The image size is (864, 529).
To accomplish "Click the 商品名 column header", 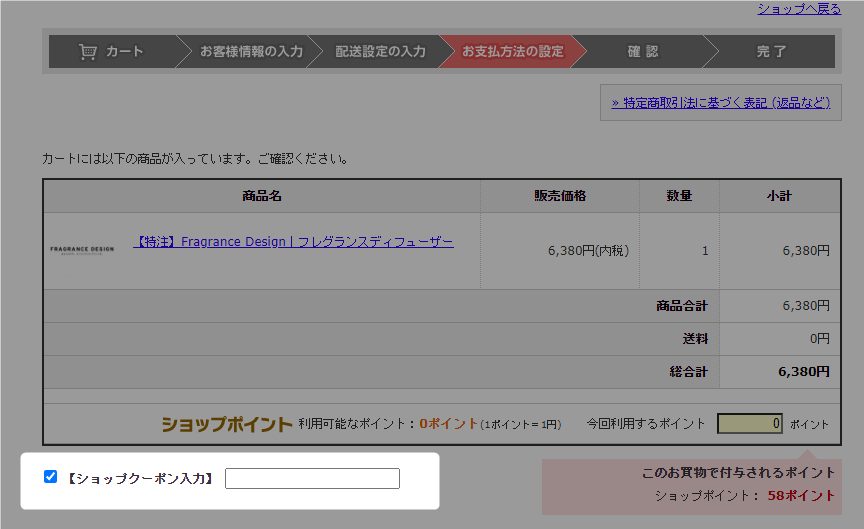I will [262, 196].
